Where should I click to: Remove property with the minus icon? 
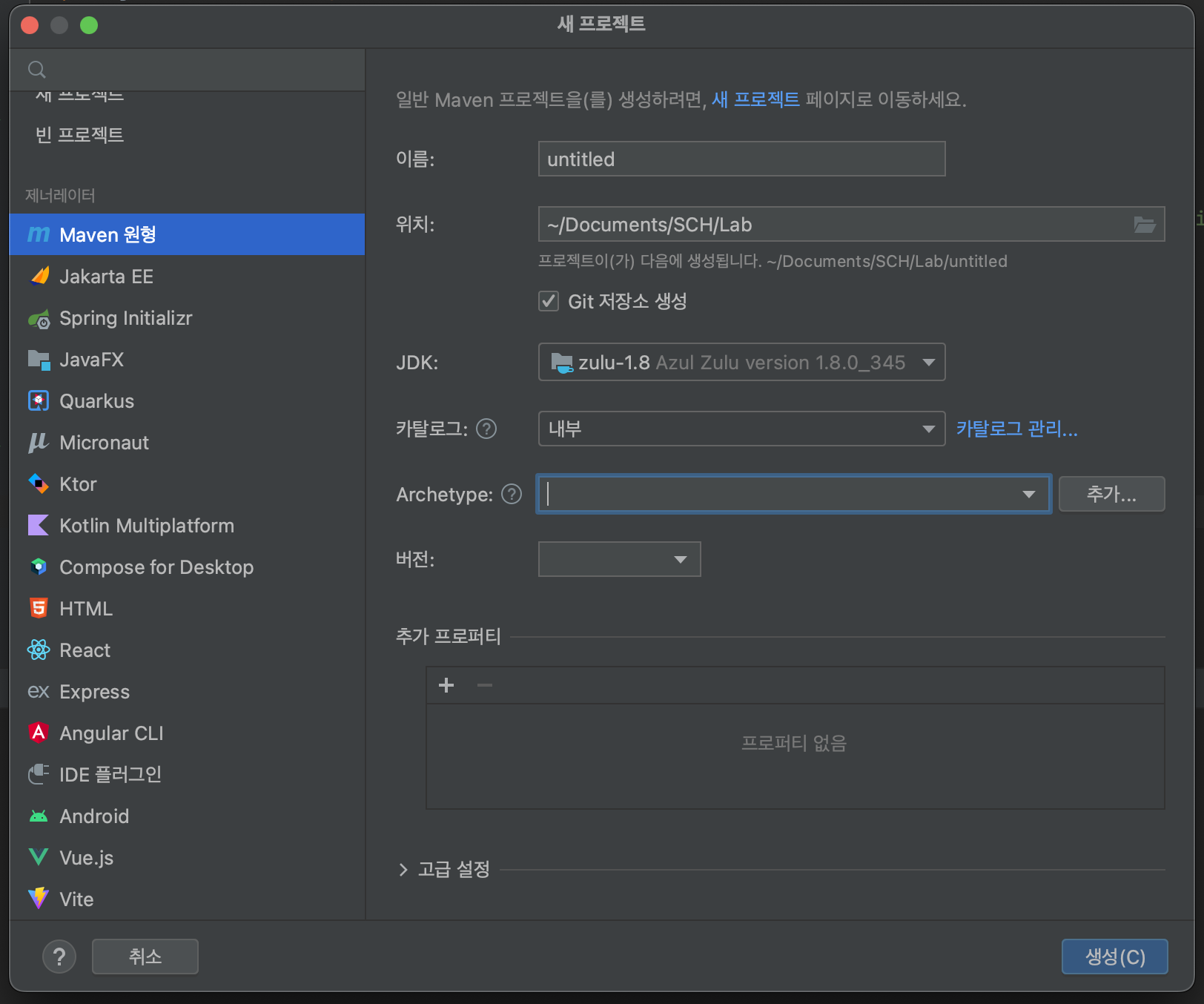pyautogui.click(x=485, y=685)
